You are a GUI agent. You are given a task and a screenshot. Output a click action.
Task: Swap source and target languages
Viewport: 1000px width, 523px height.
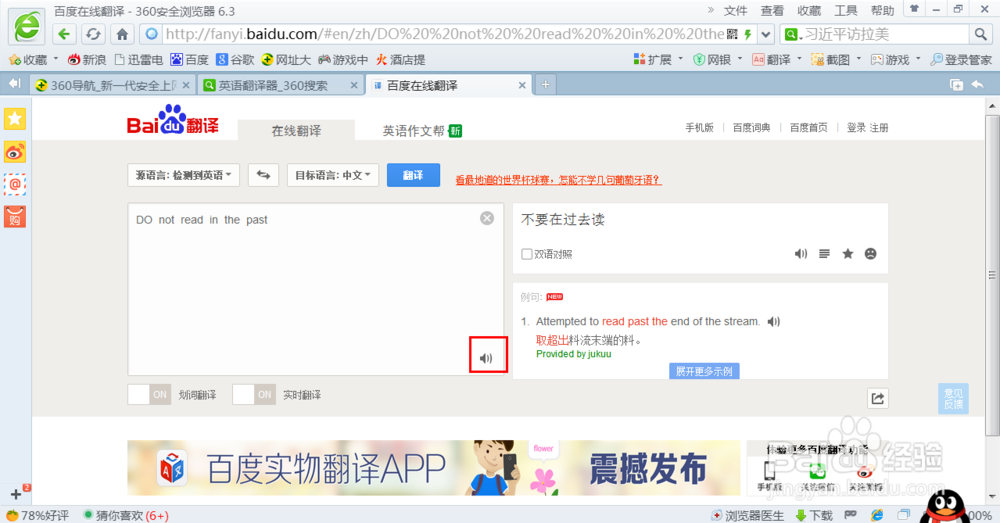[263, 175]
